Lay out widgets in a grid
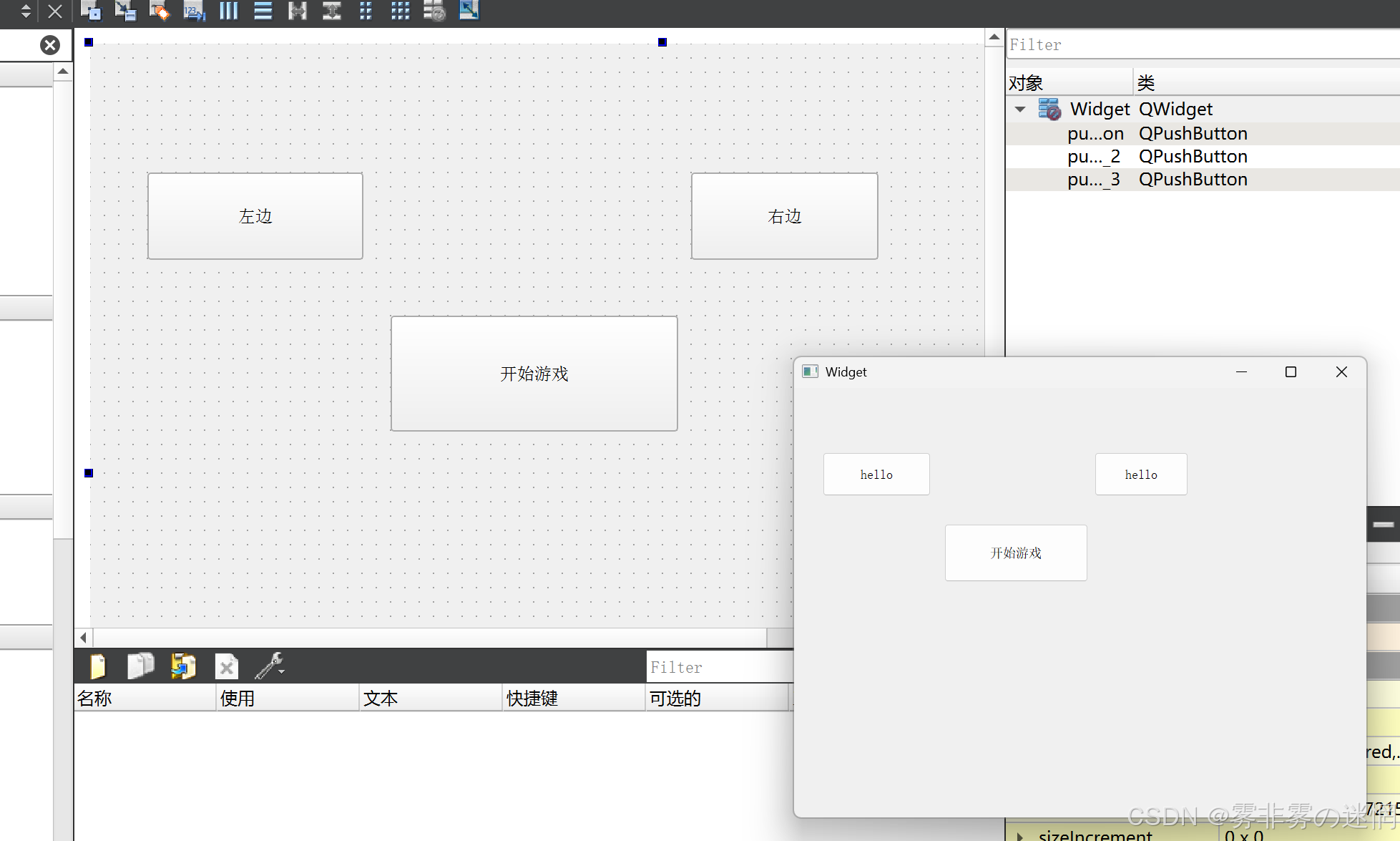The image size is (1400, 841). click(x=400, y=11)
